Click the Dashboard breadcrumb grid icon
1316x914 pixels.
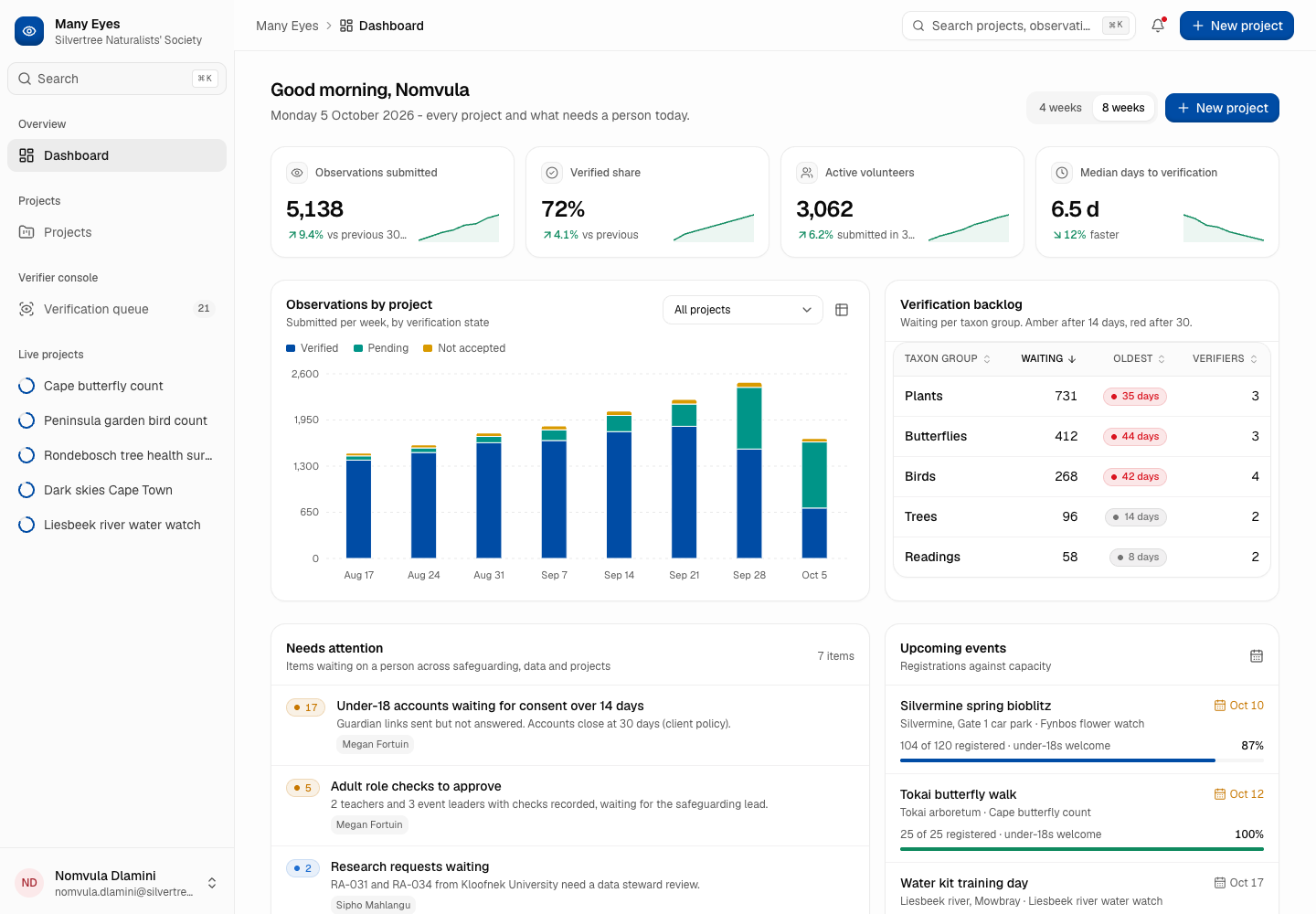(346, 26)
